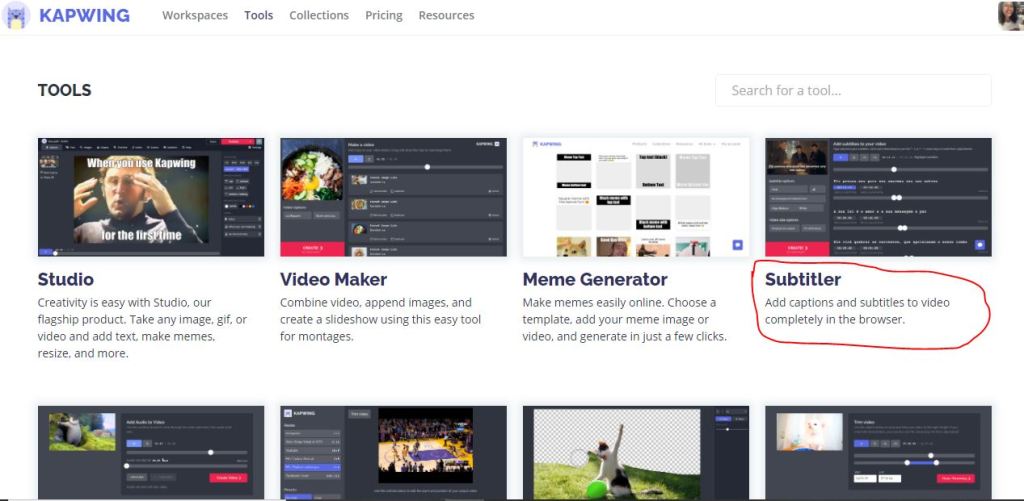Open the Pricing page link

coord(383,16)
